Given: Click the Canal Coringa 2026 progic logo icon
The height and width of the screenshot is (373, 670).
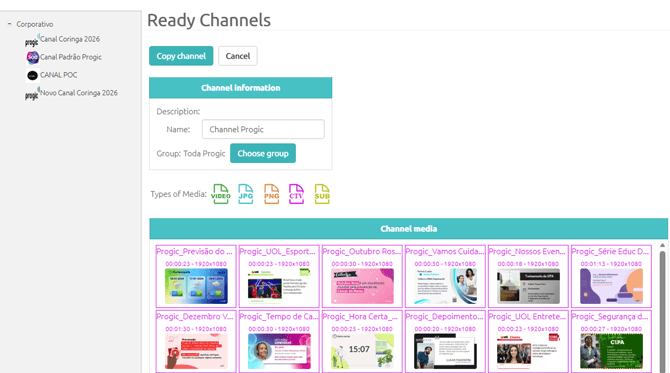Looking at the screenshot, I should pos(32,41).
